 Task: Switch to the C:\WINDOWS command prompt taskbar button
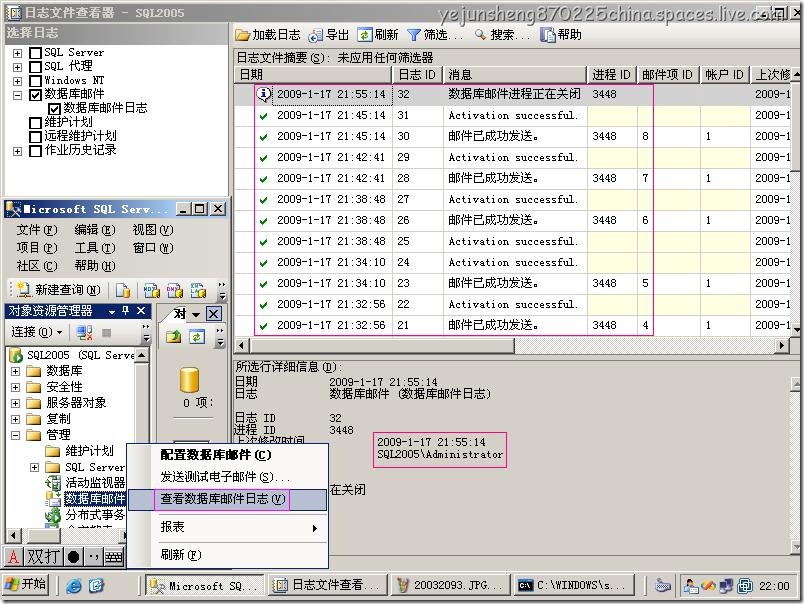(x=574, y=585)
